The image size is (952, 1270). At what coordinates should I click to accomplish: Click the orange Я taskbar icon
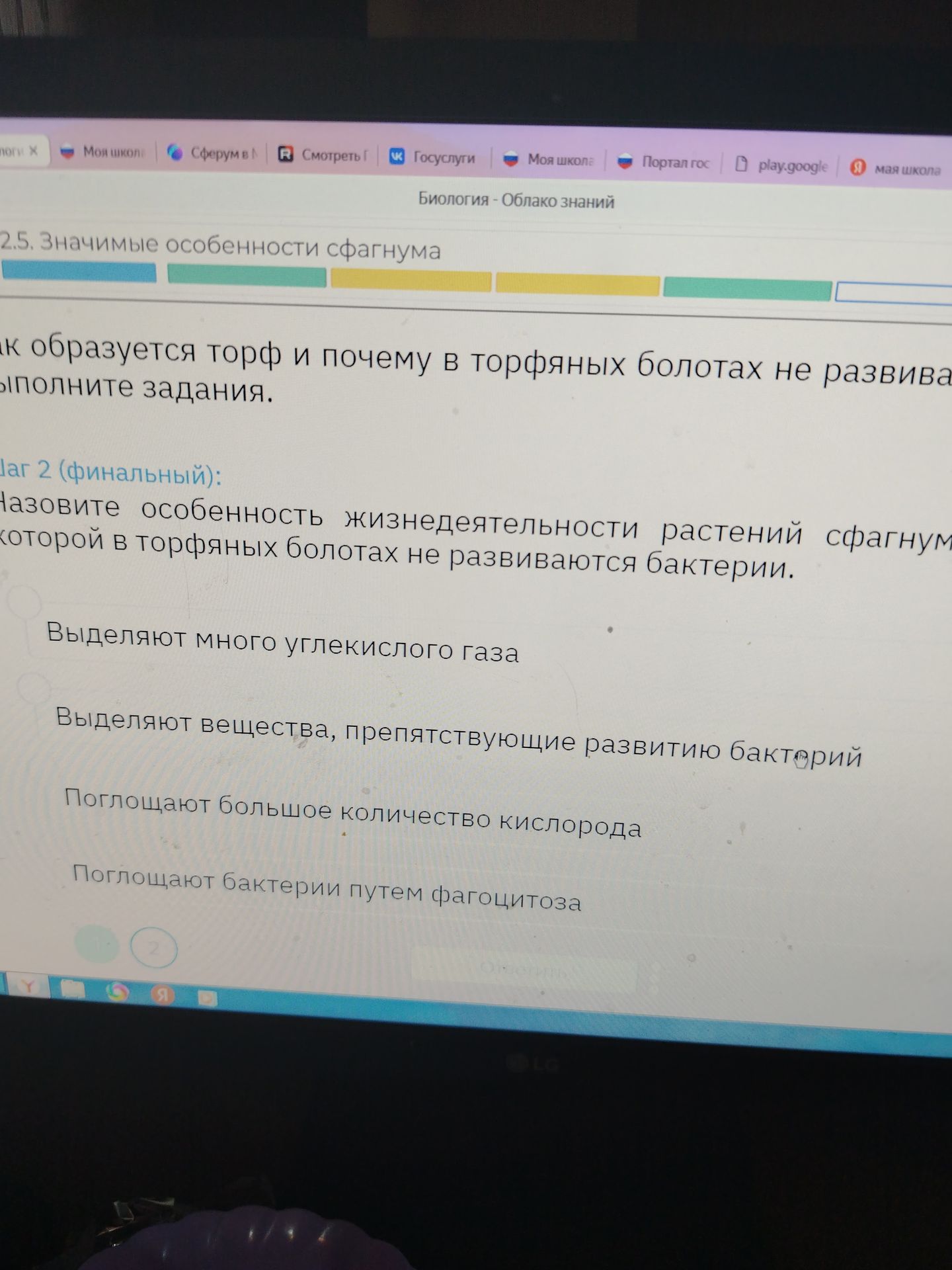coord(161,994)
